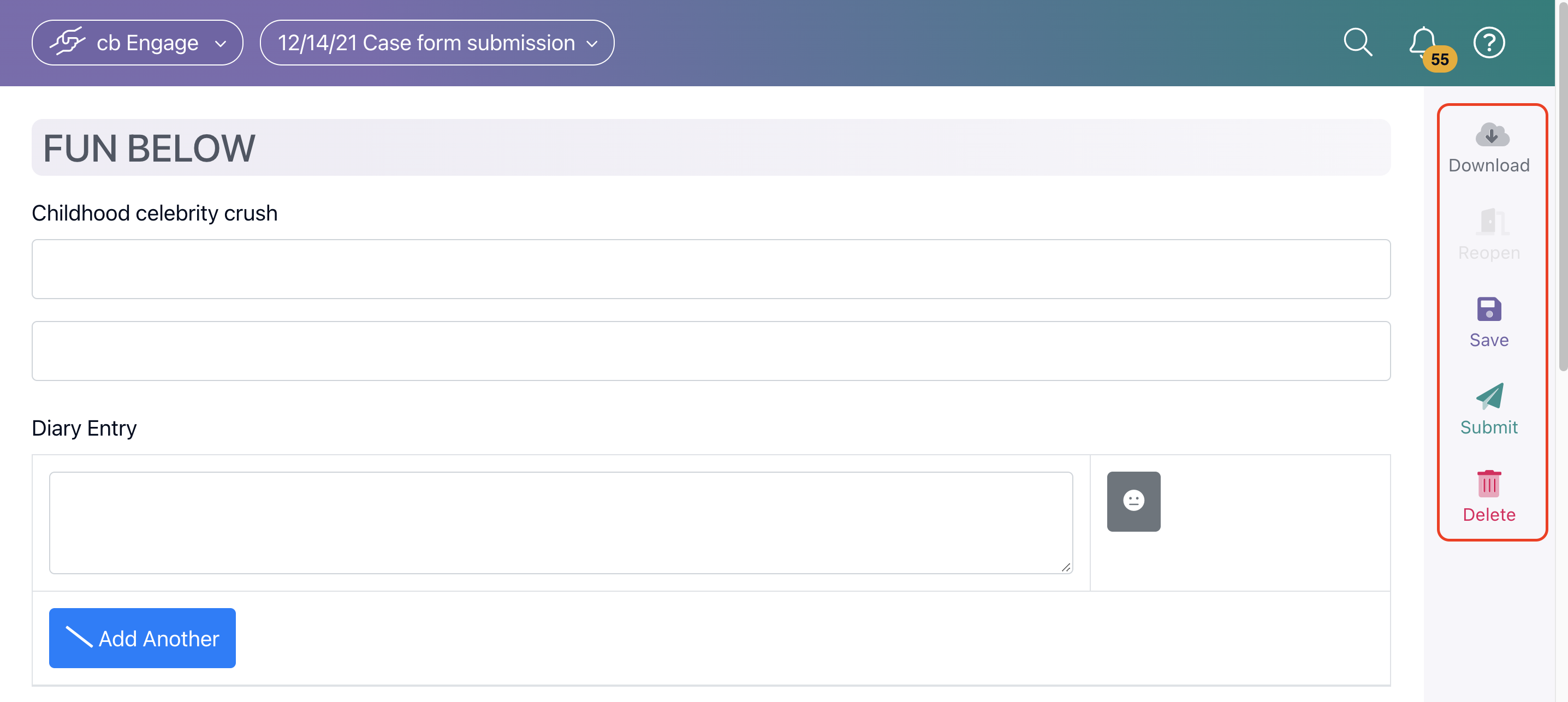Save the form with floppy icon
The width and height of the screenshot is (1568, 702).
click(x=1489, y=308)
